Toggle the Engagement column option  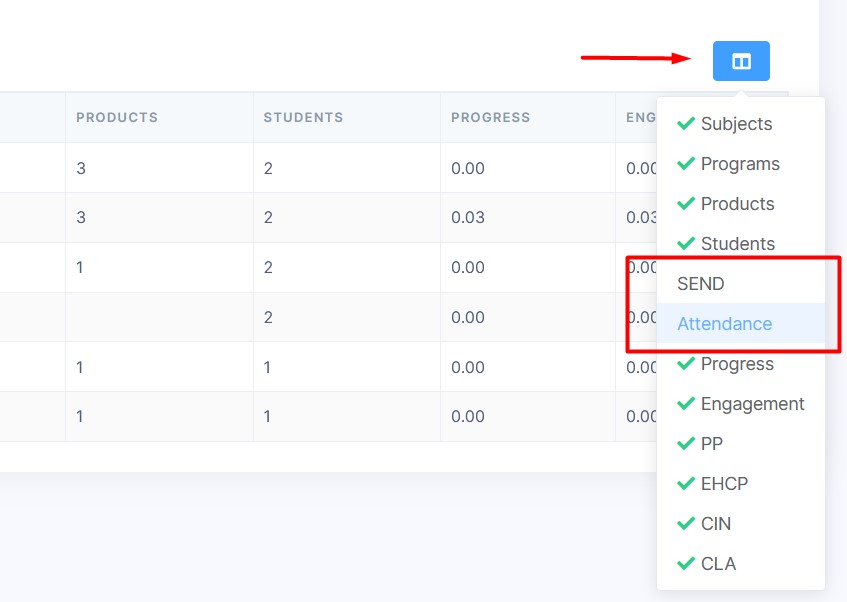[x=752, y=404]
